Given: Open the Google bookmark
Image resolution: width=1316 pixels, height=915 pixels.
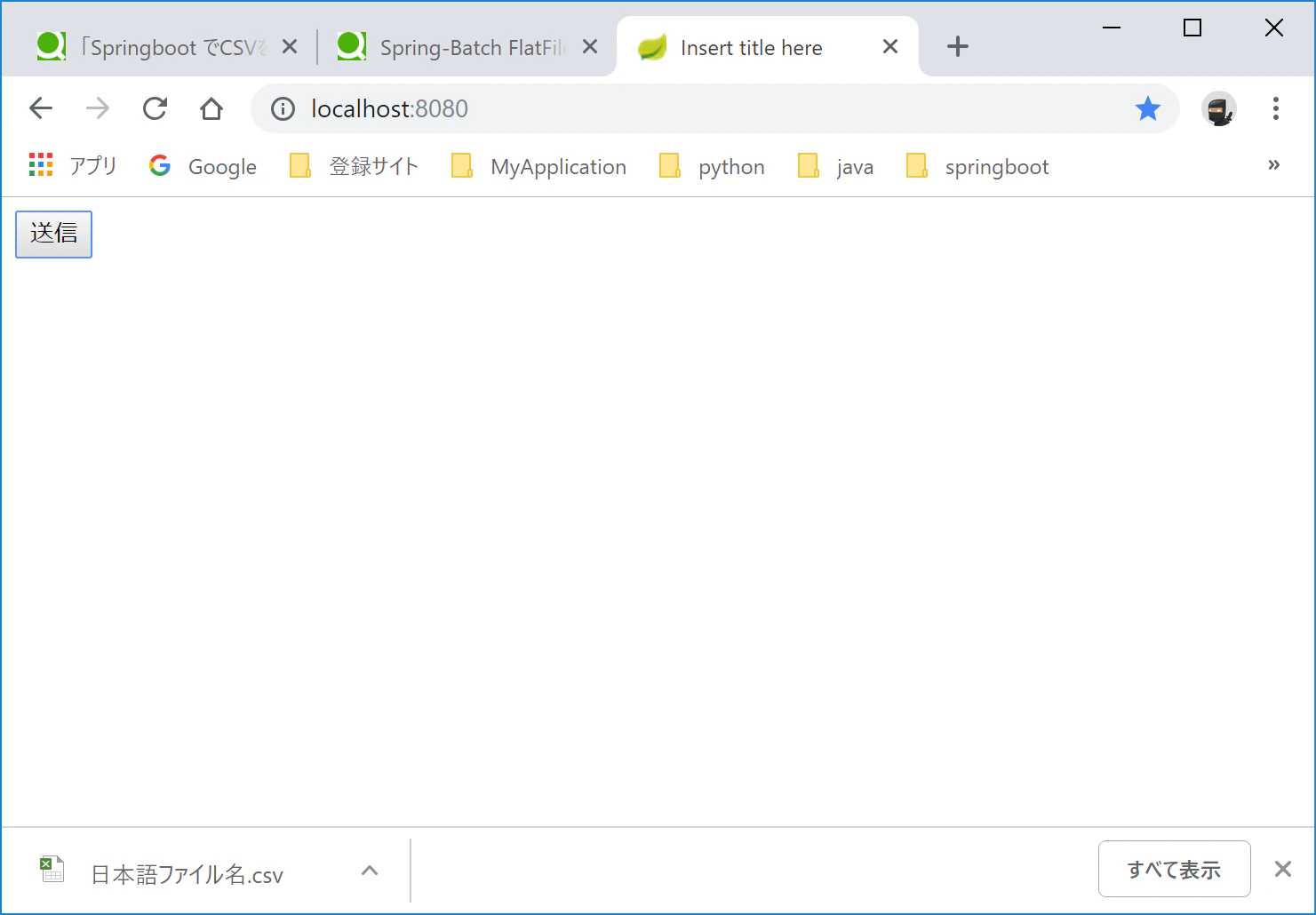Looking at the screenshot, I should [x=203, y=166].
